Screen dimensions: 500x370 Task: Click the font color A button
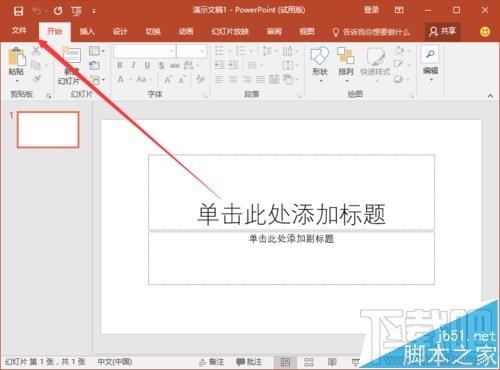(x=121, y=80)
